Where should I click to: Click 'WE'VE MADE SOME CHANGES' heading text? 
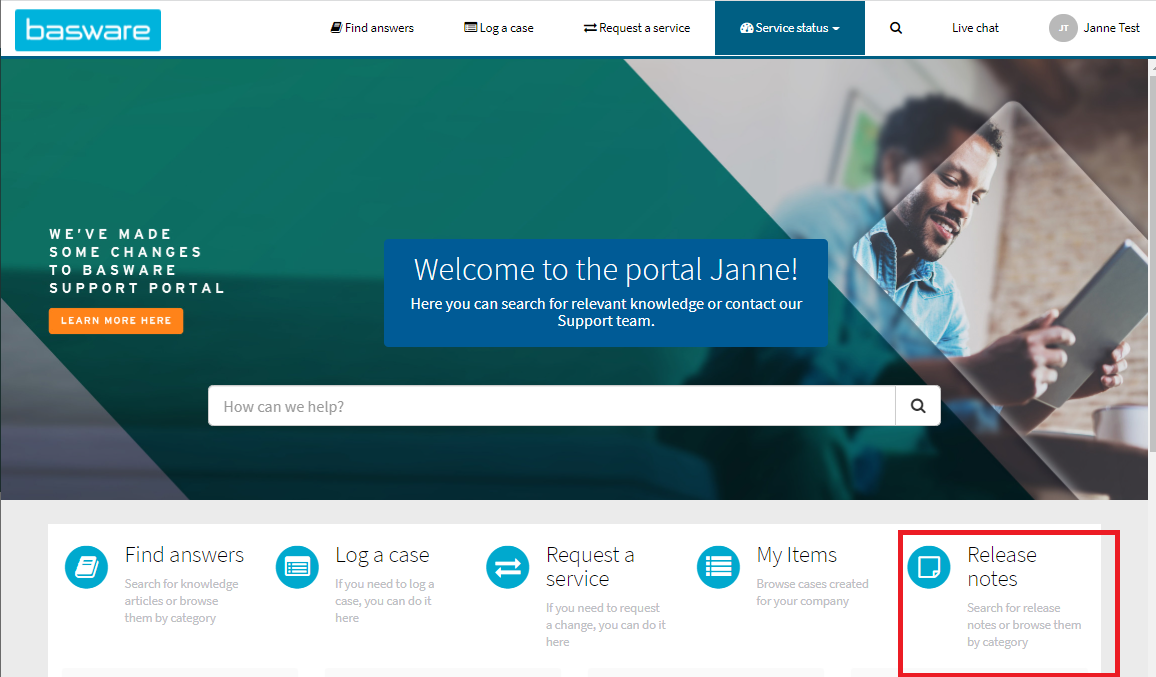pyautogui.click(x=136, y=261)
